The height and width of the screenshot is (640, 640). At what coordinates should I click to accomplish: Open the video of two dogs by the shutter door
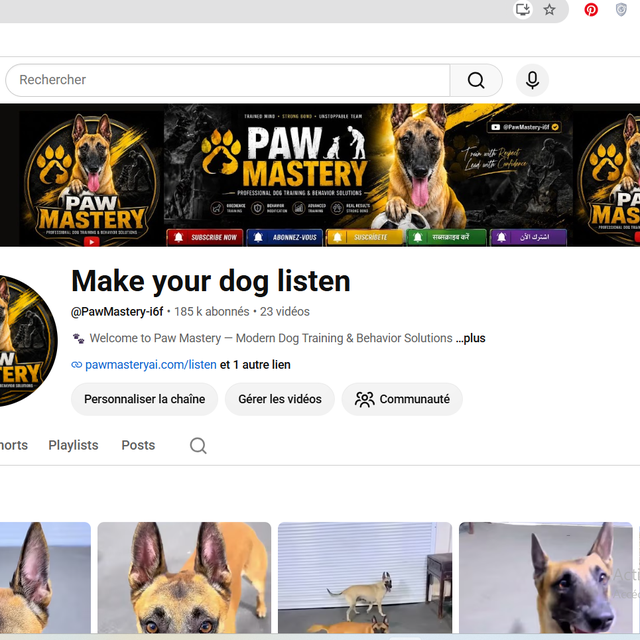(365, 577)
